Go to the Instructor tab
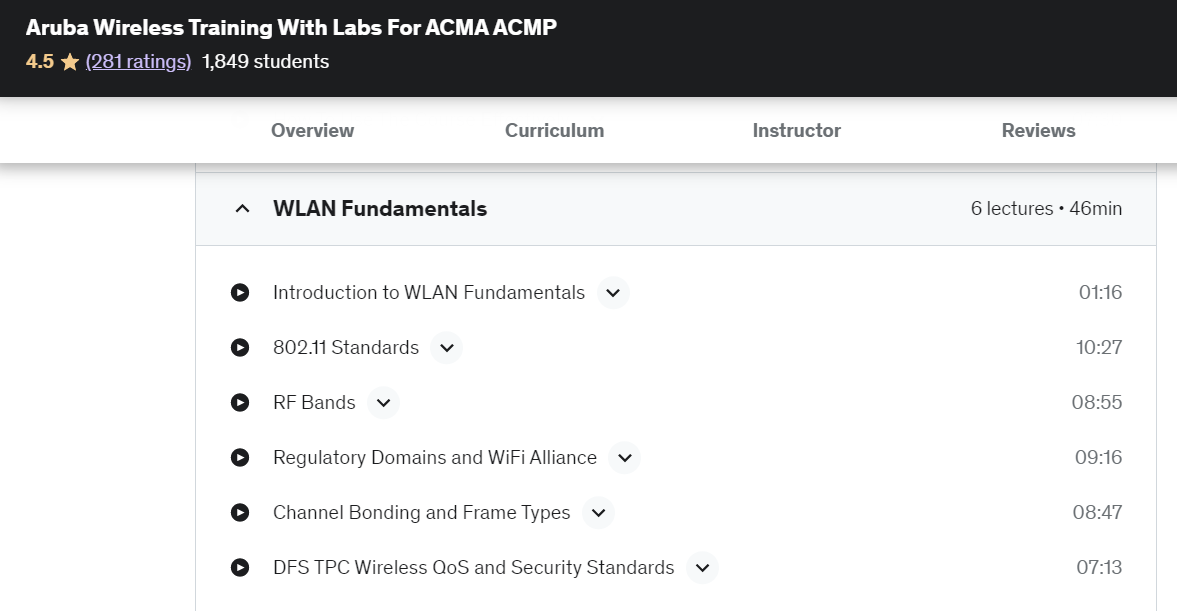The width and height of the screenshot is (1177, 611). [796, 130]
